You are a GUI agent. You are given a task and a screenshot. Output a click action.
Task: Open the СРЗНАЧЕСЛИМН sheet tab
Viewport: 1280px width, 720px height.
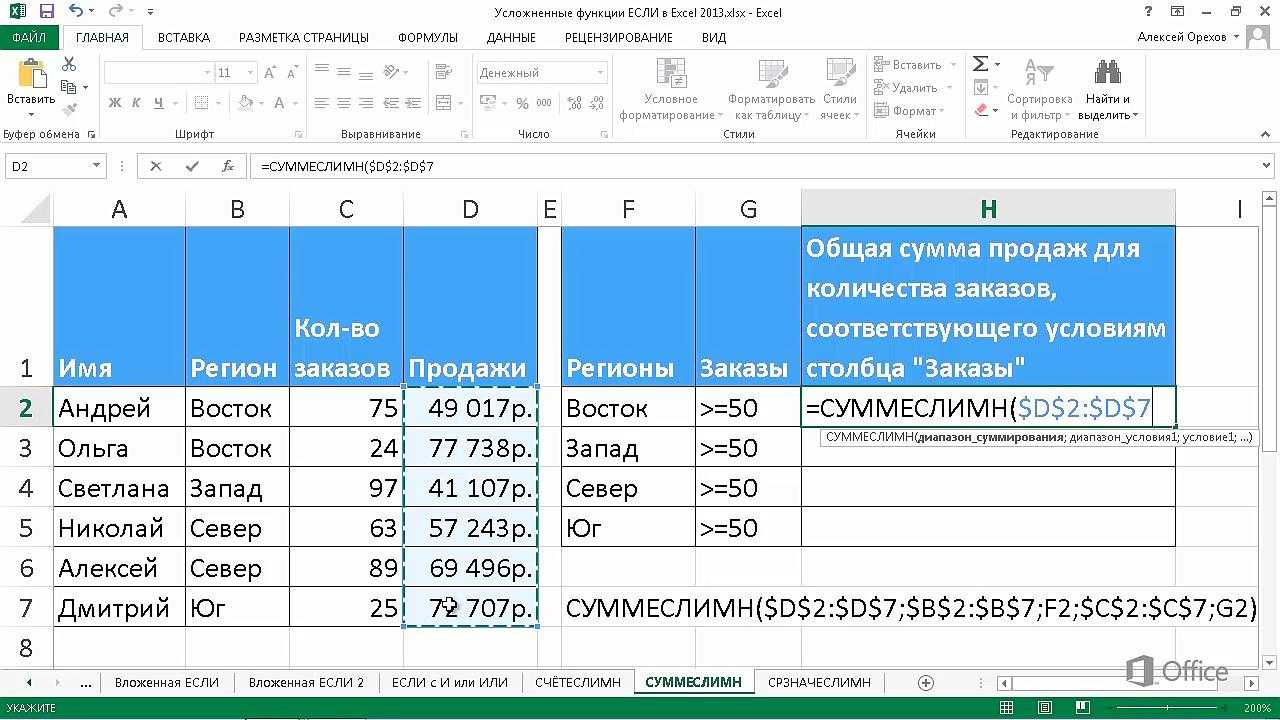tap(819, 683)
